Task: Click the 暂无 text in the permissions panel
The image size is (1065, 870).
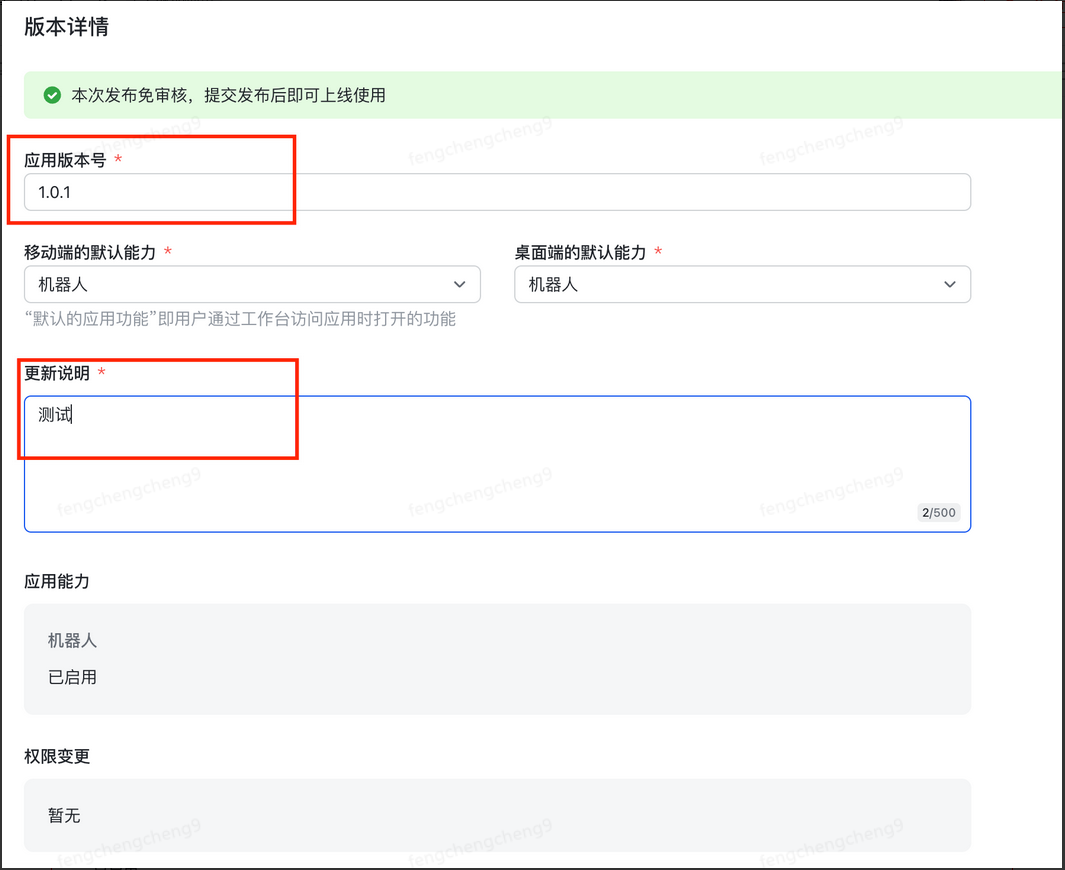Action: (x=64, y=815)
